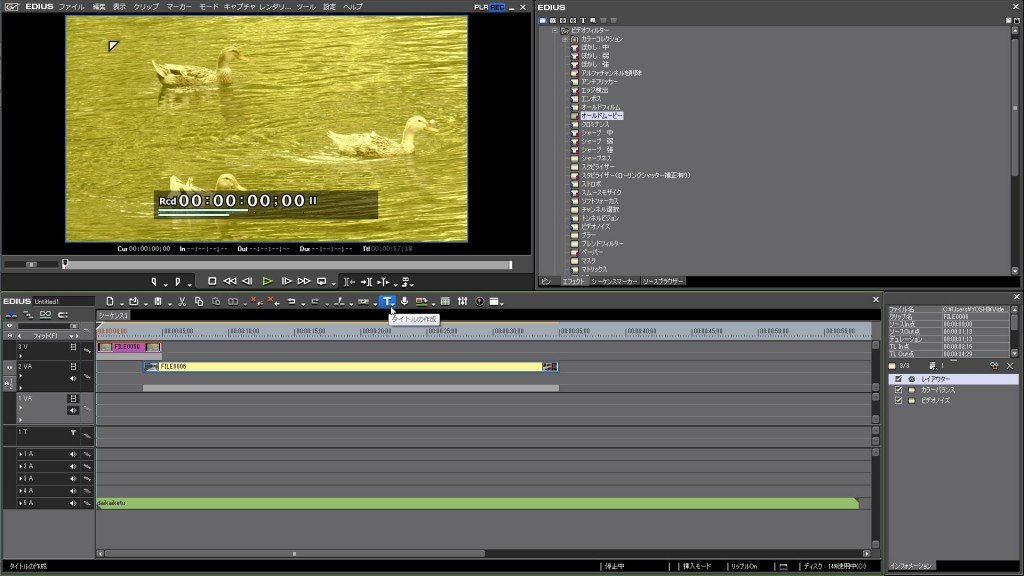Open the dropdown beside the new sequence icon
This screenshot has width=1024, height=576.
pyautogui.click(x=121, y=304)
